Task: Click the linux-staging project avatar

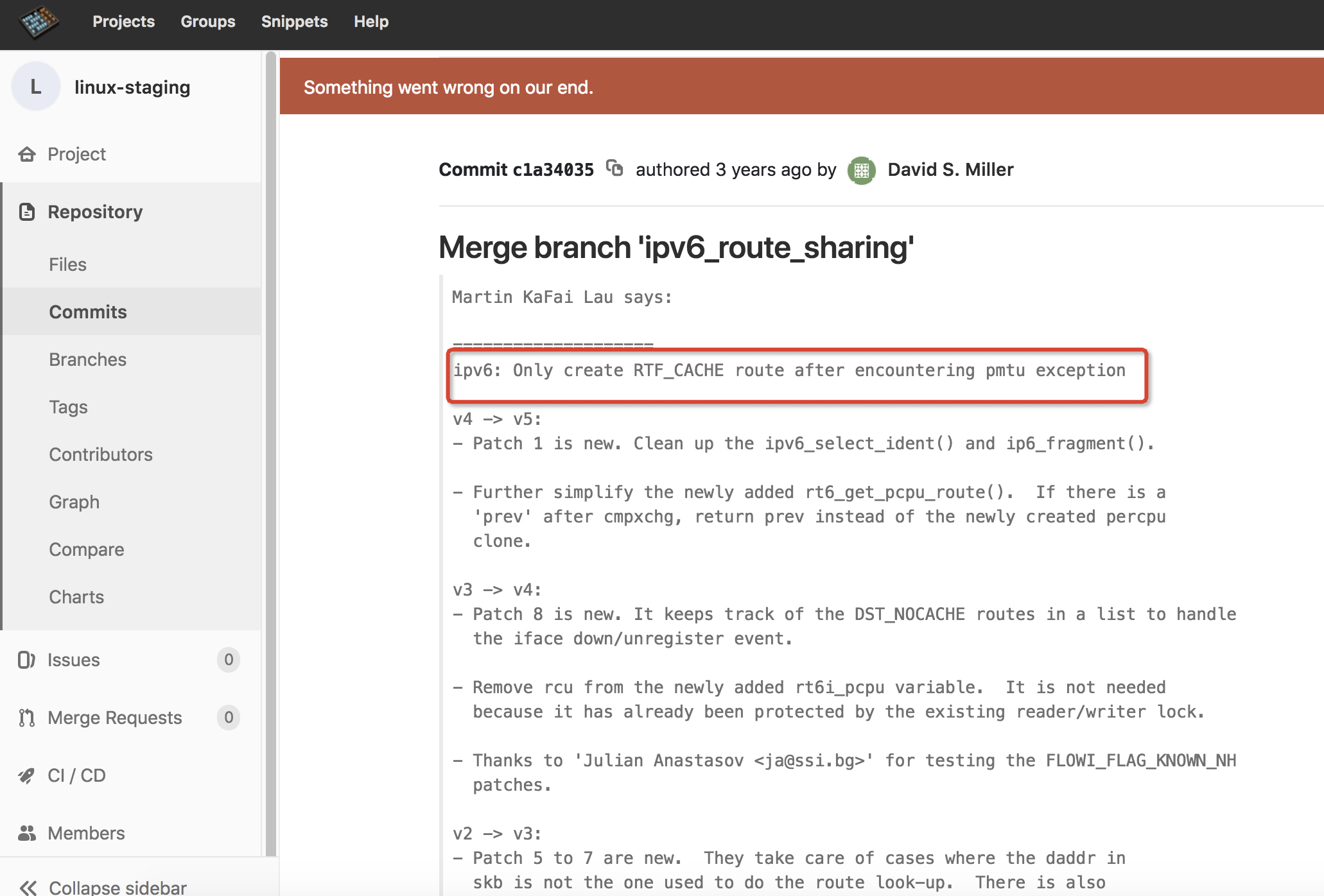Action: [36, 87]
